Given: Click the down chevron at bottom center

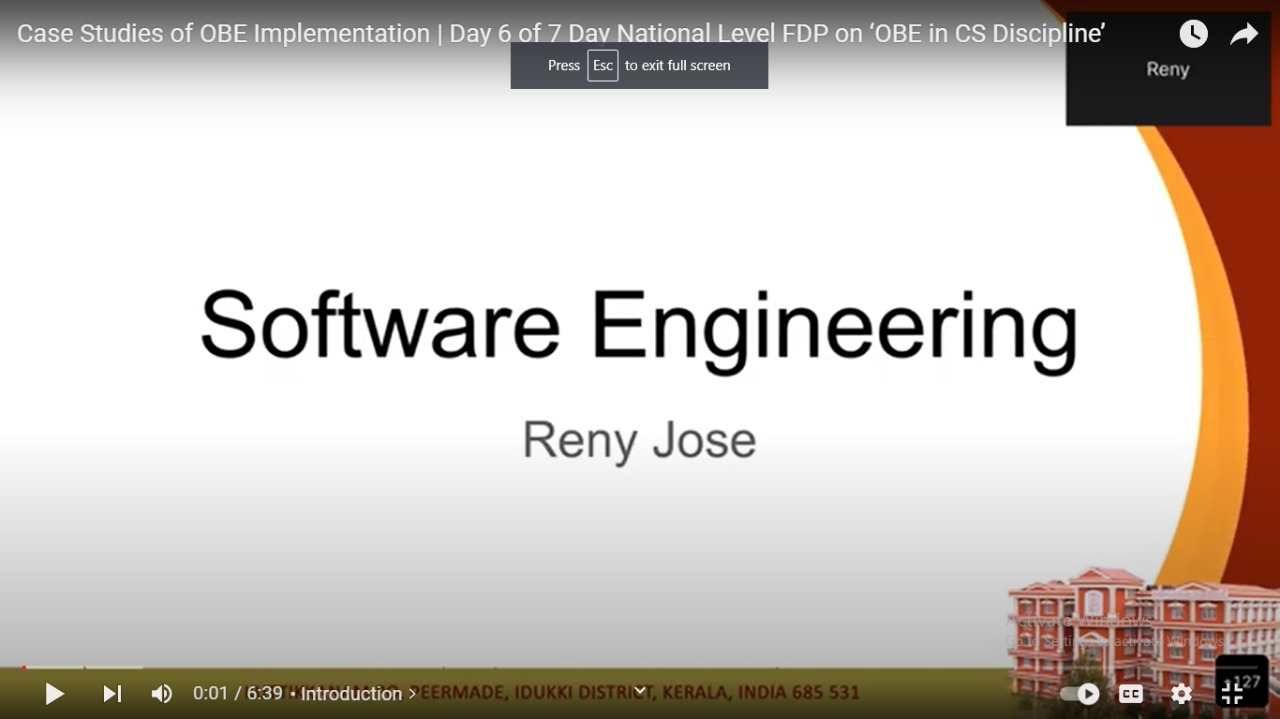Looking at the screenshot, I should point(640,690).
